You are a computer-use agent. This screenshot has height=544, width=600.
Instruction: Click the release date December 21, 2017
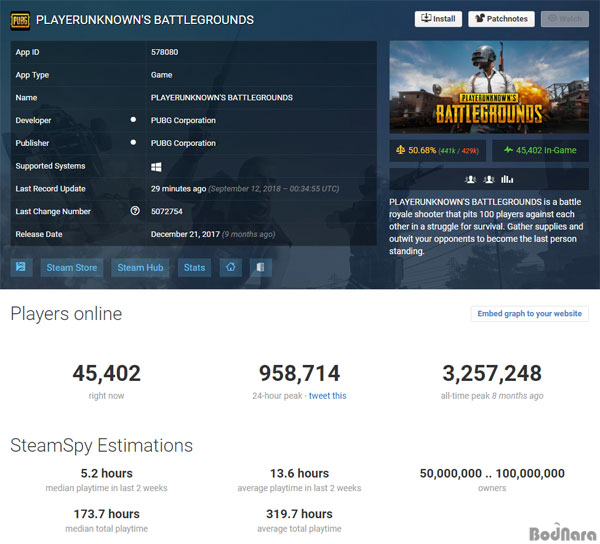point(185,234)
